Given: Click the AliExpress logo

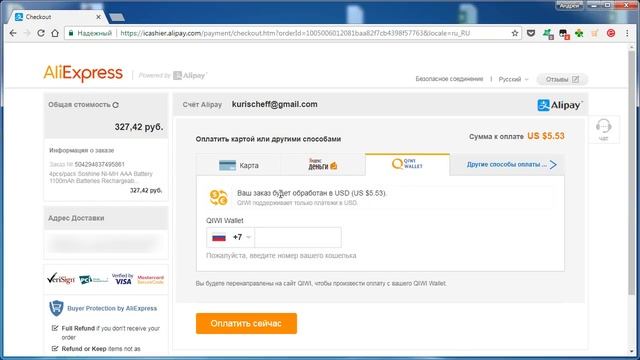Looking at the screenshot, I should pyautogui.click(x=83, y=73).
